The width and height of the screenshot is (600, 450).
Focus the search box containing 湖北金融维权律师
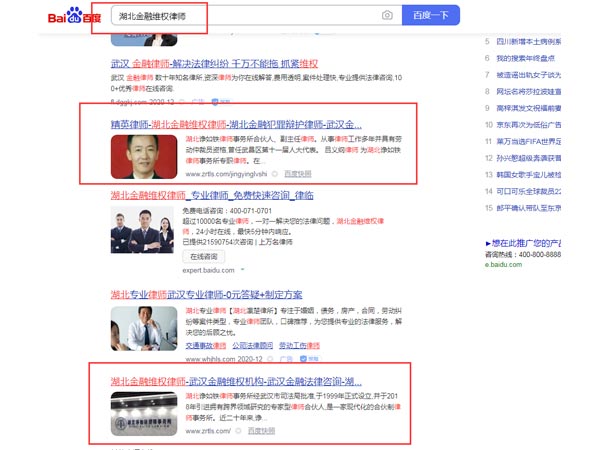tap(240, 16)
